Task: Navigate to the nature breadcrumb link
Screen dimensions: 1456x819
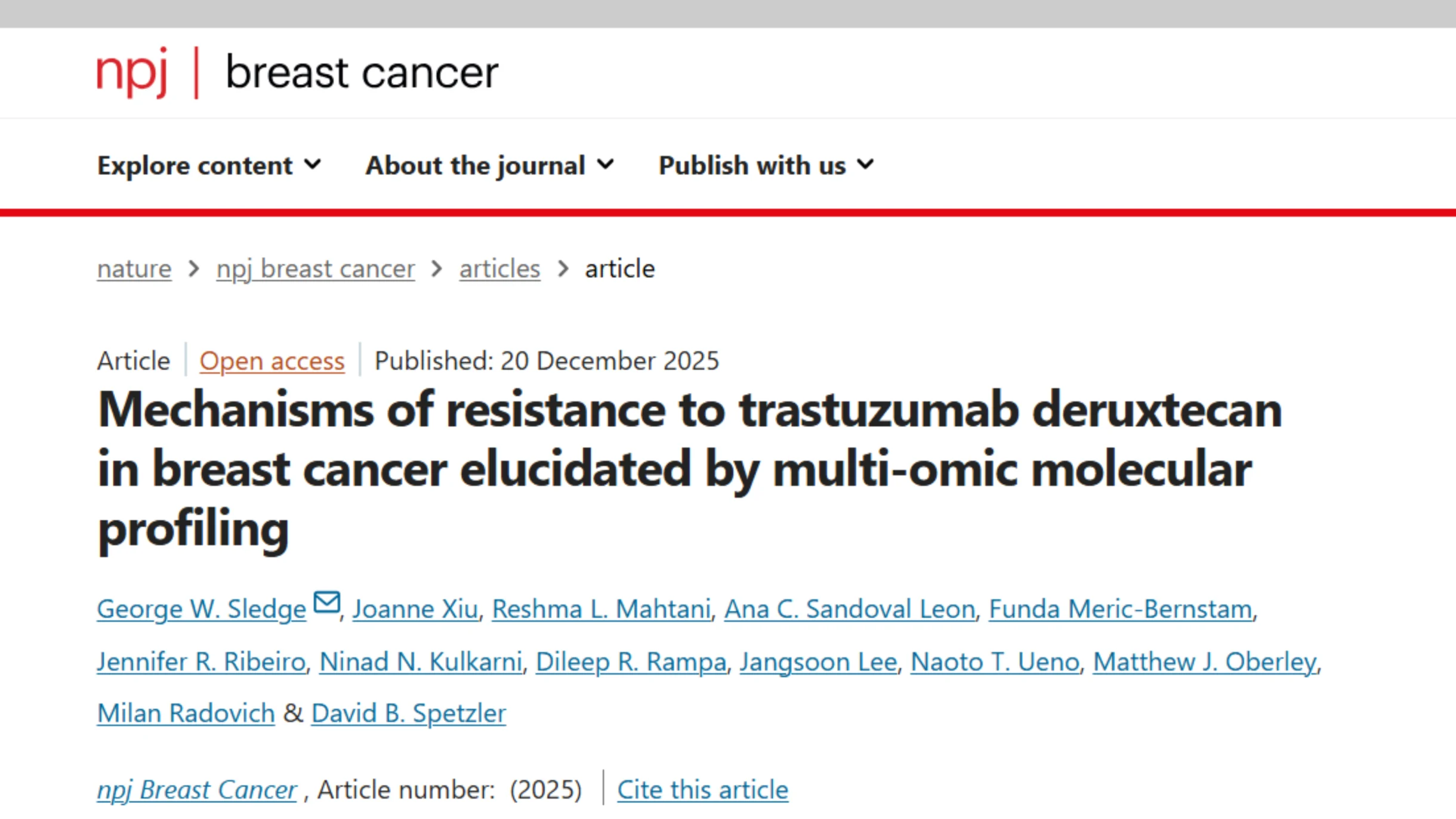Action: (133, 269)
